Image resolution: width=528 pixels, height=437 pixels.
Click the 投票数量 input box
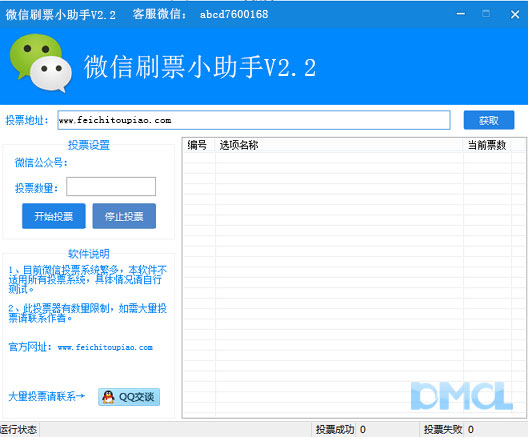point(111,187)
